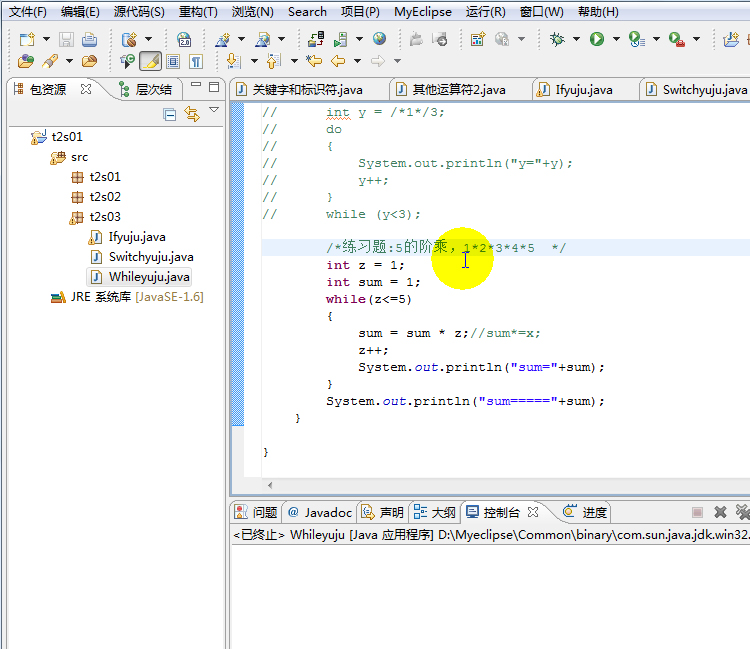Click the Debug bug icon

pos(557,39)
